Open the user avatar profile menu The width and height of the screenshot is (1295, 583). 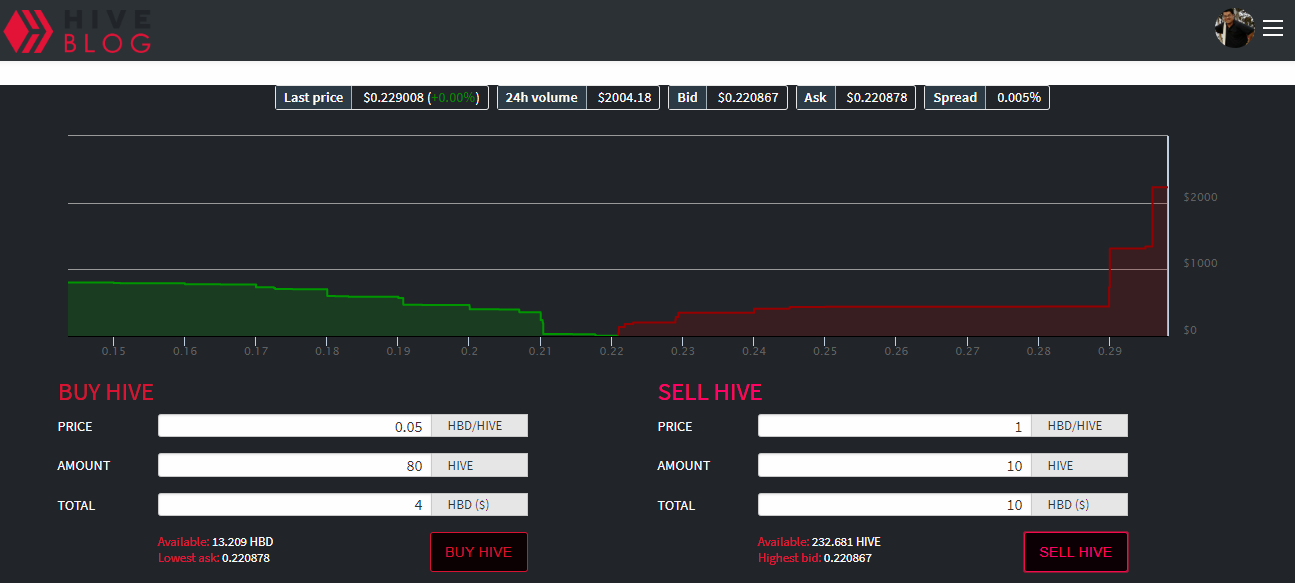[1234, 29]
